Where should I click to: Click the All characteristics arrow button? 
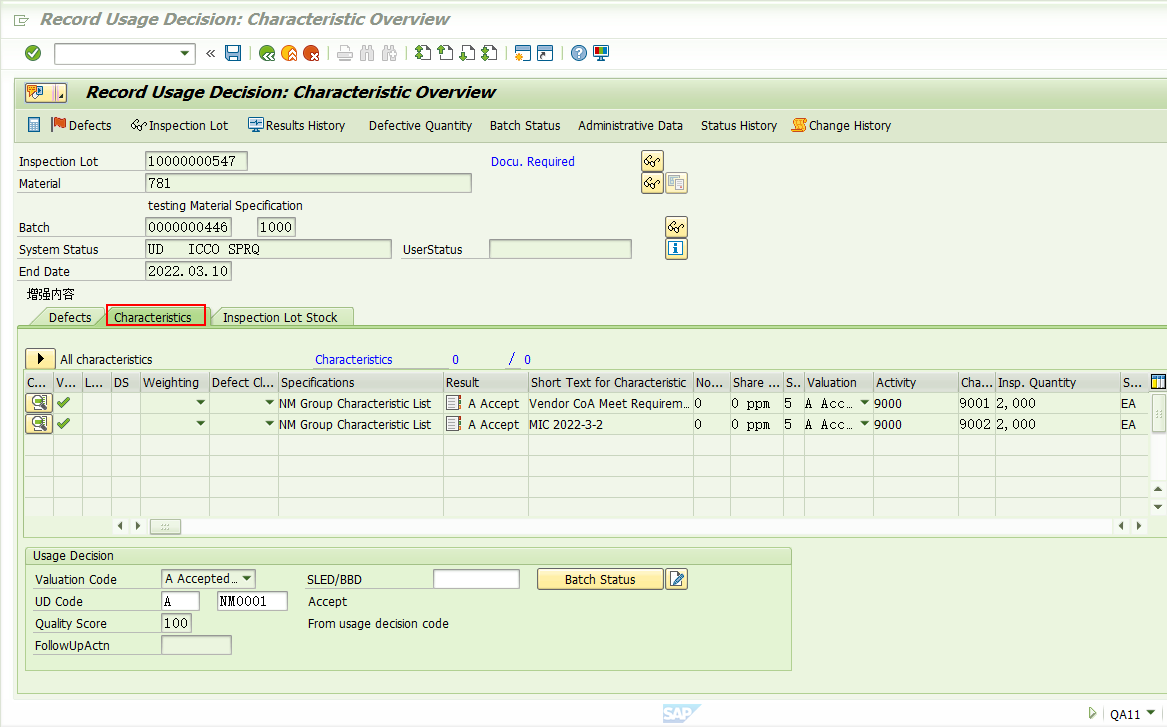pyautogui.click(x=40, y=359)
